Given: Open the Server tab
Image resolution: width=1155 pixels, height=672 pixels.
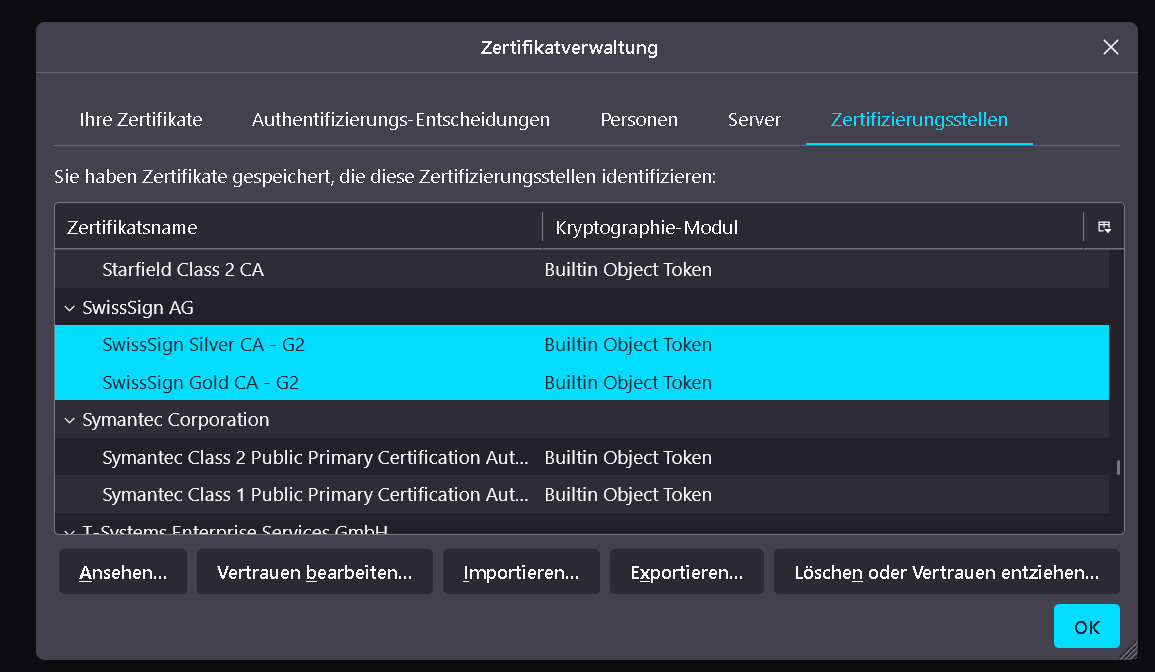Looking at the screenshot, I should (x=754, y=120).
